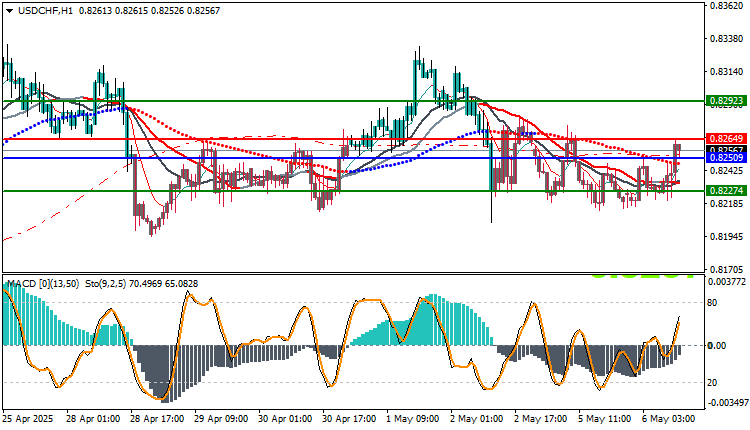
Task: Click the 5 May 11:00 time label
Action: 605,419
